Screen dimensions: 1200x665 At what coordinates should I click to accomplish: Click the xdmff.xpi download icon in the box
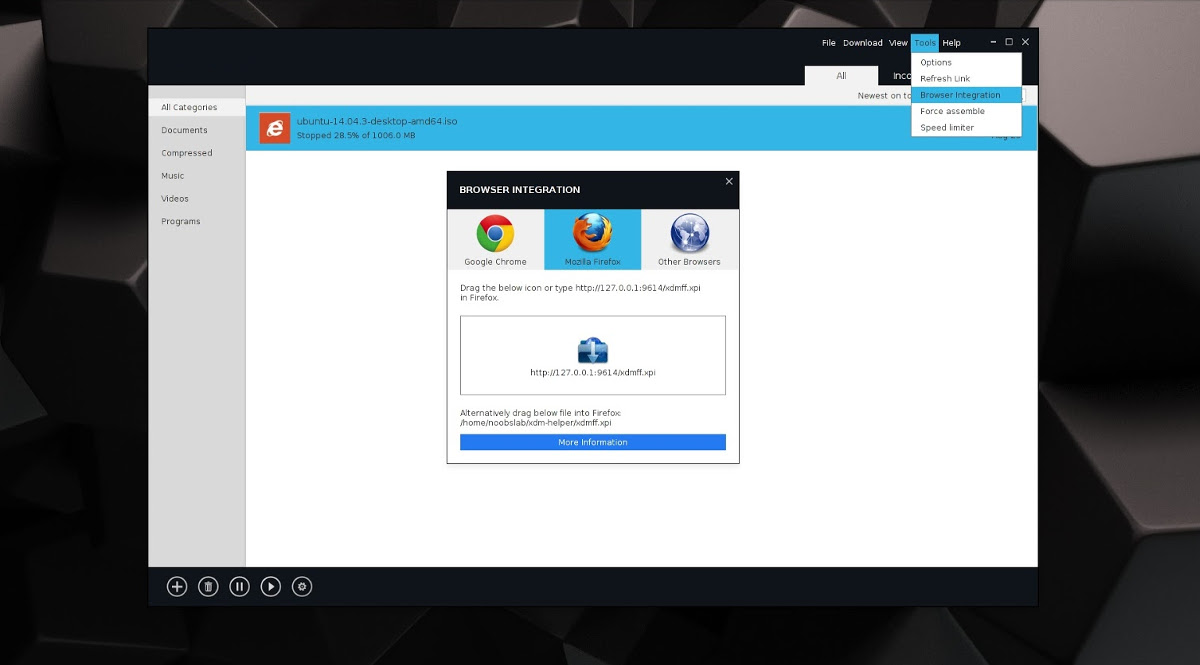593,350
